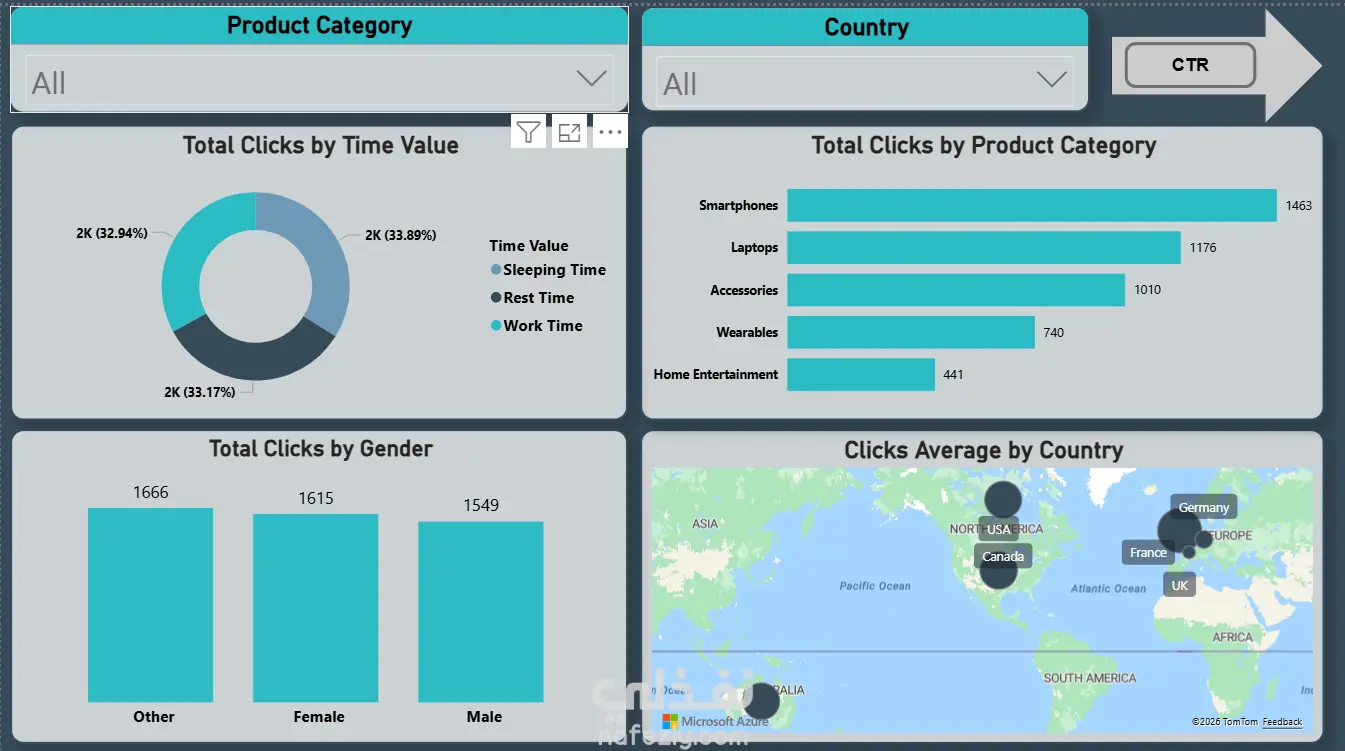Viewport: 1345px width, 751px height.
Task: Expand the Product Category dropdown
Action: coord(592,79)
